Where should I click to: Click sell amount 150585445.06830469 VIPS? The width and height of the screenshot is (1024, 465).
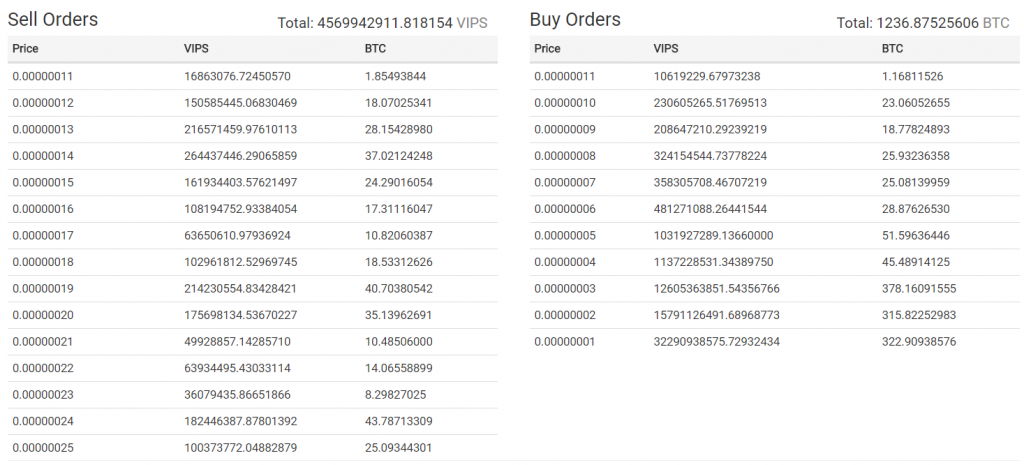pos(240,103)
